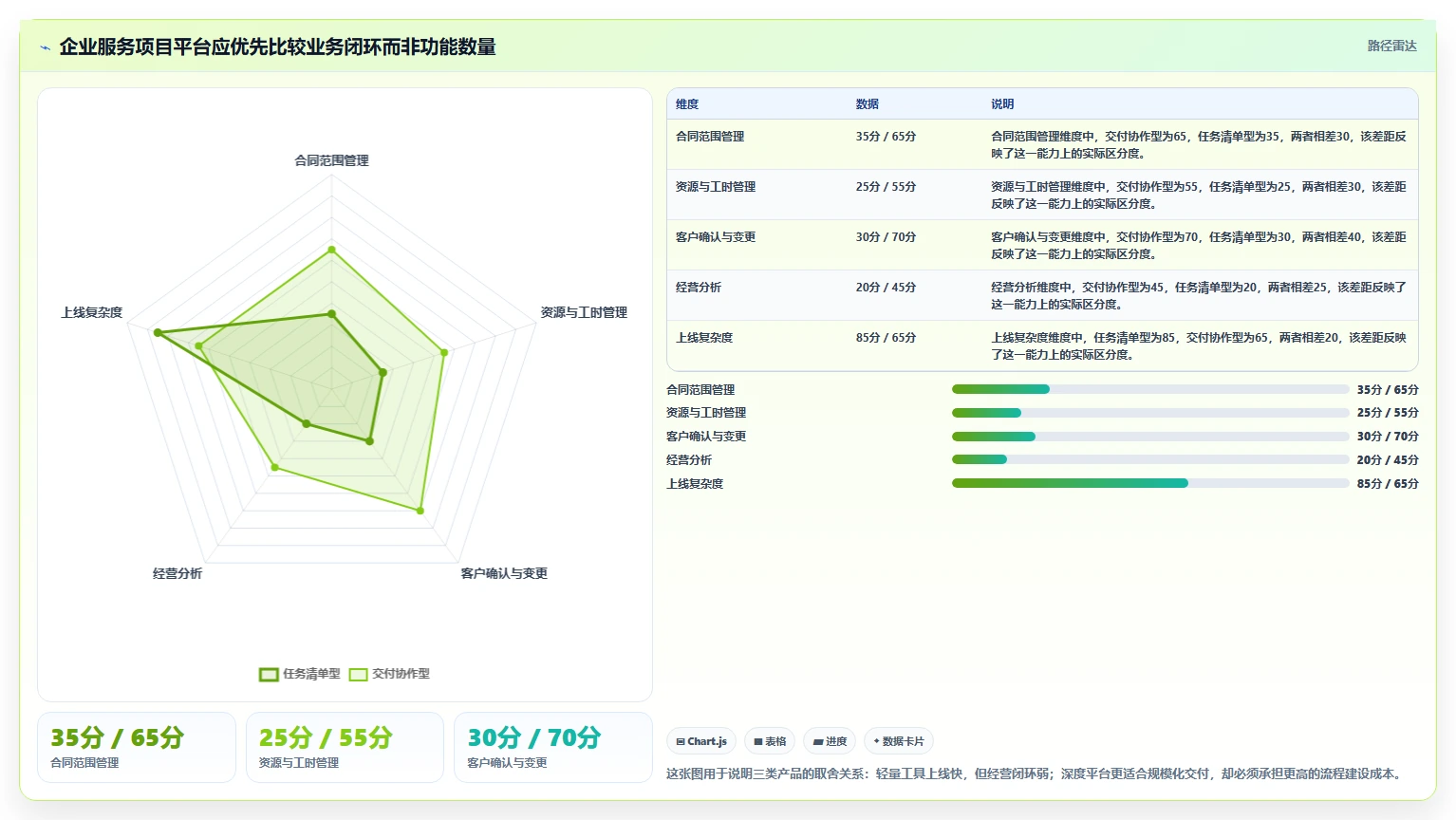Click the 任务清单型 legend label
This screenshot has width=1456, height=820.
pyautogui.click(x=311, y=674)
